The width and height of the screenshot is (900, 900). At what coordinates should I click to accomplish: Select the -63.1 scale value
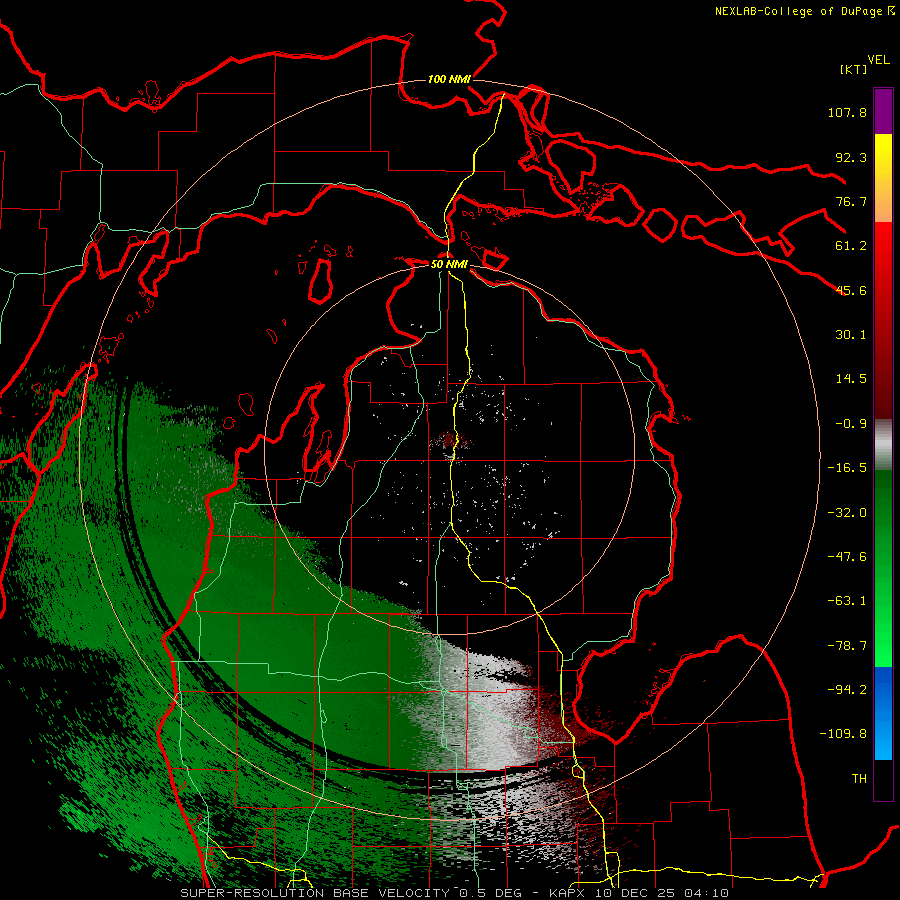[x=847, y=601]
